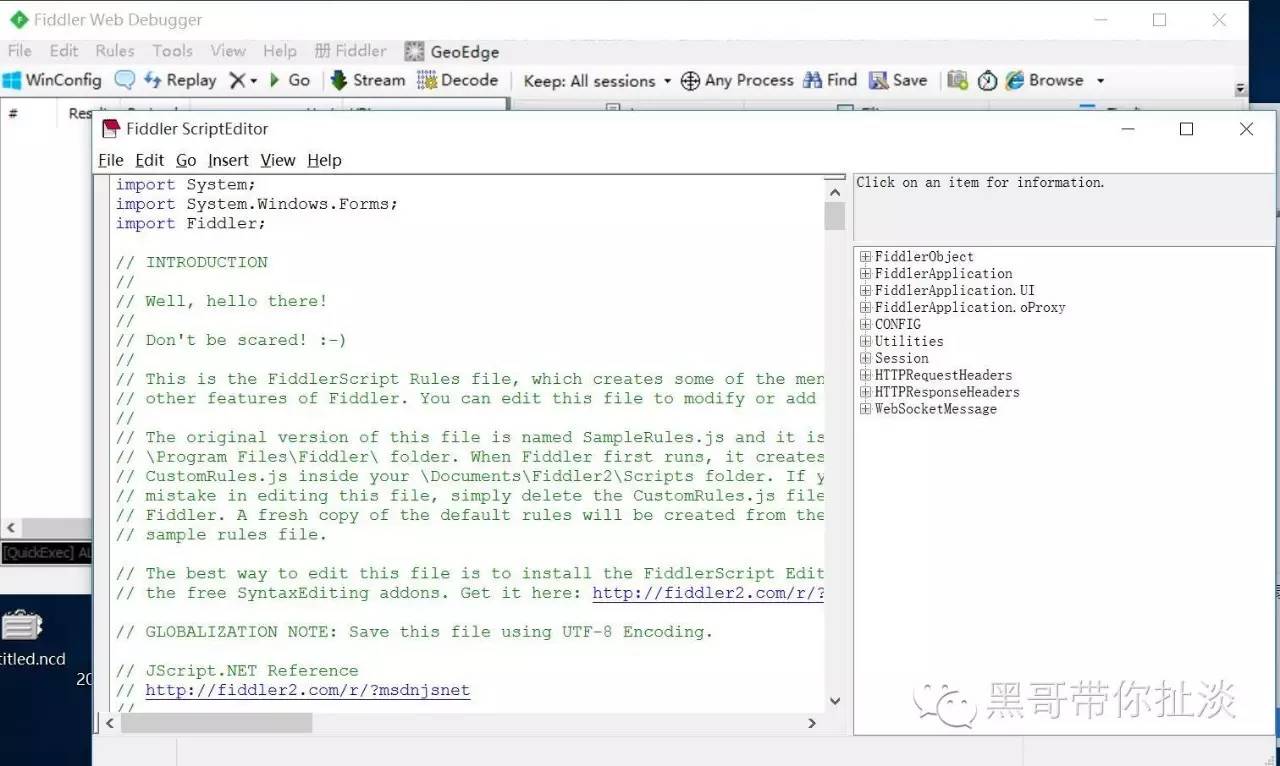The width and height of the screenshot is (1280, 766).
Task: Click the Find binoculars icon
Action: click(811, 80)
